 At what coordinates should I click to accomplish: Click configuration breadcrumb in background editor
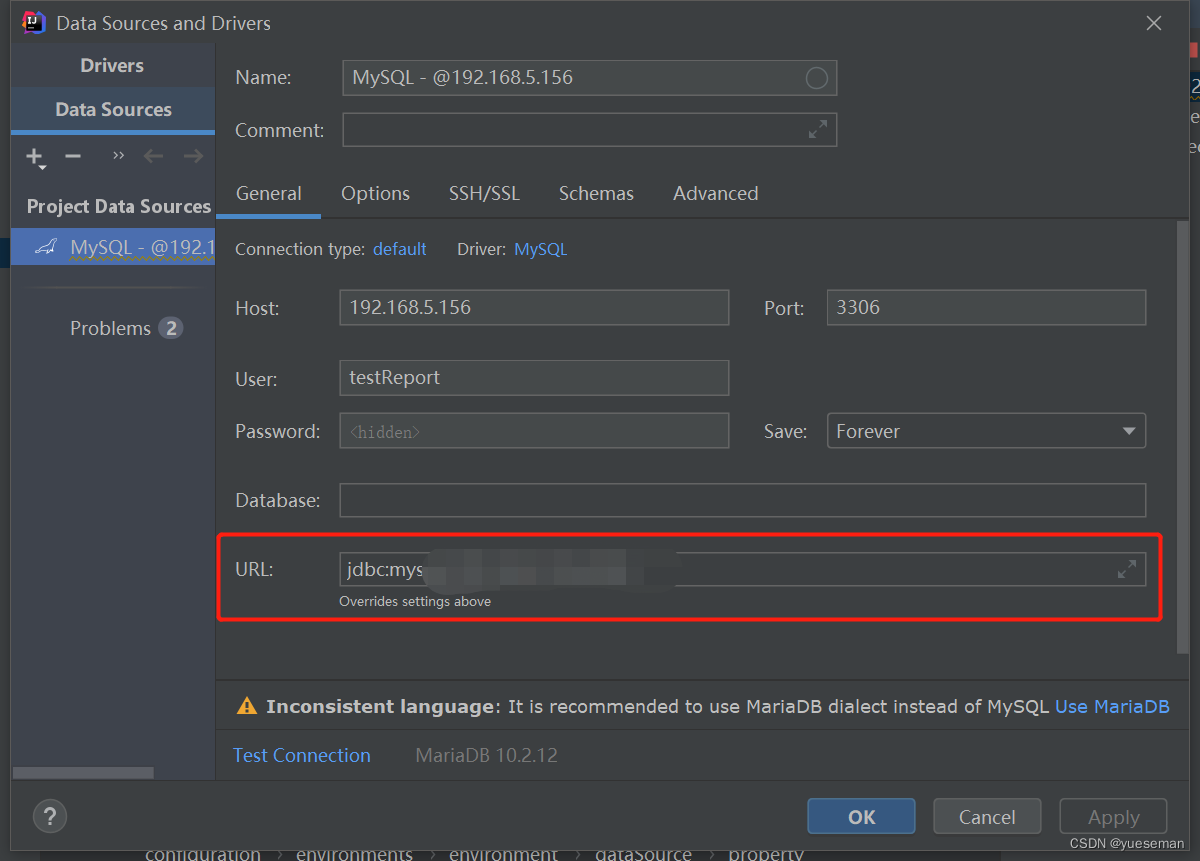click(203, 854)
